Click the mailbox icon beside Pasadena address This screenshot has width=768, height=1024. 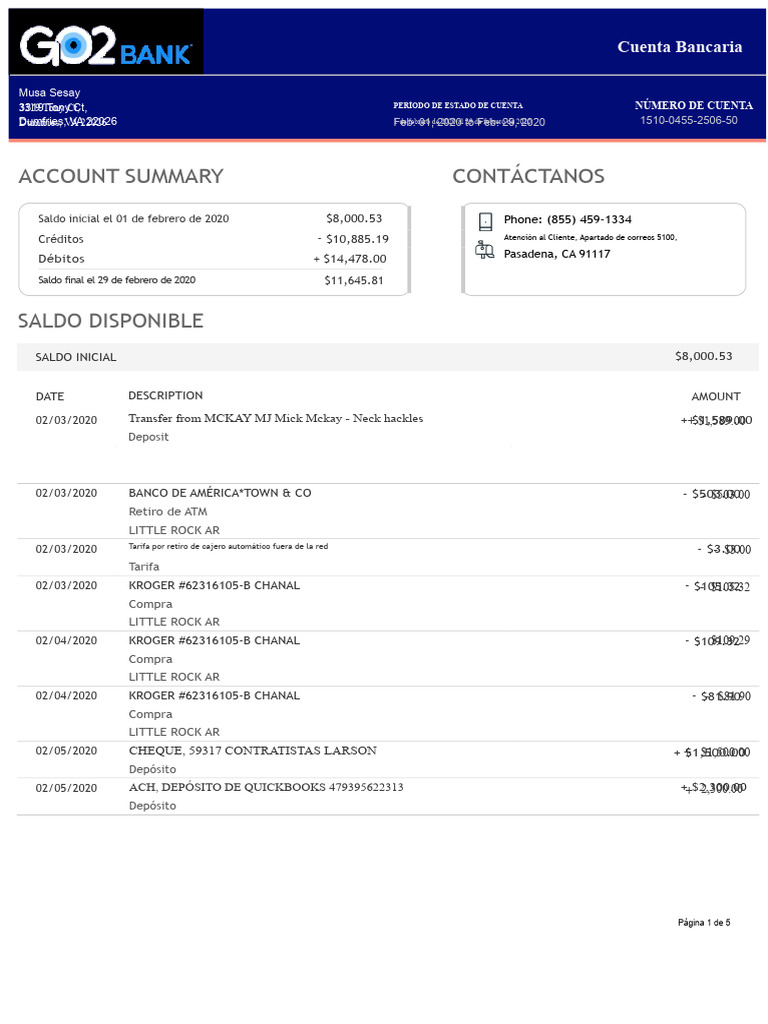485,251
